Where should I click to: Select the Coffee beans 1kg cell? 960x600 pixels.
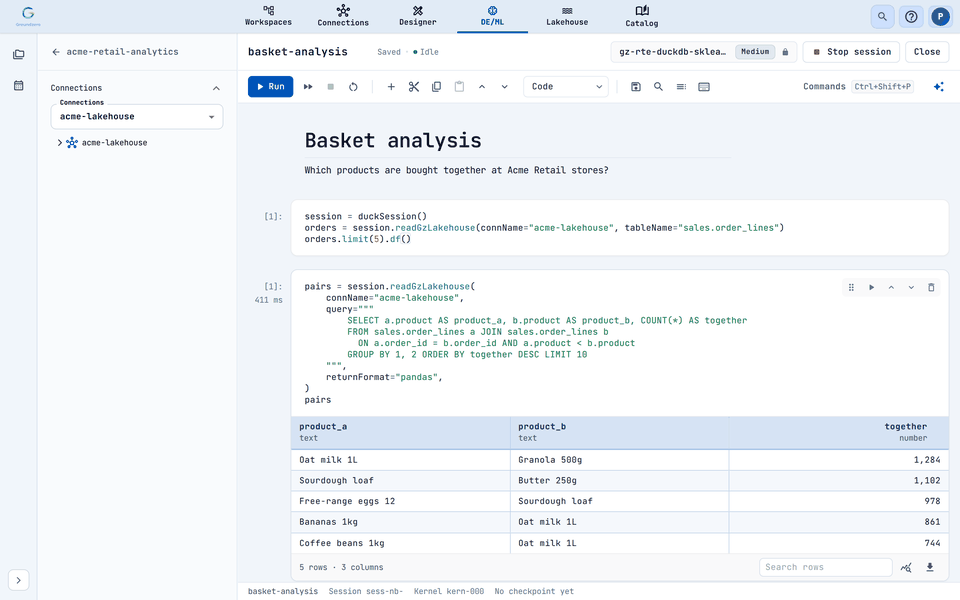click(x=400, y=543)
